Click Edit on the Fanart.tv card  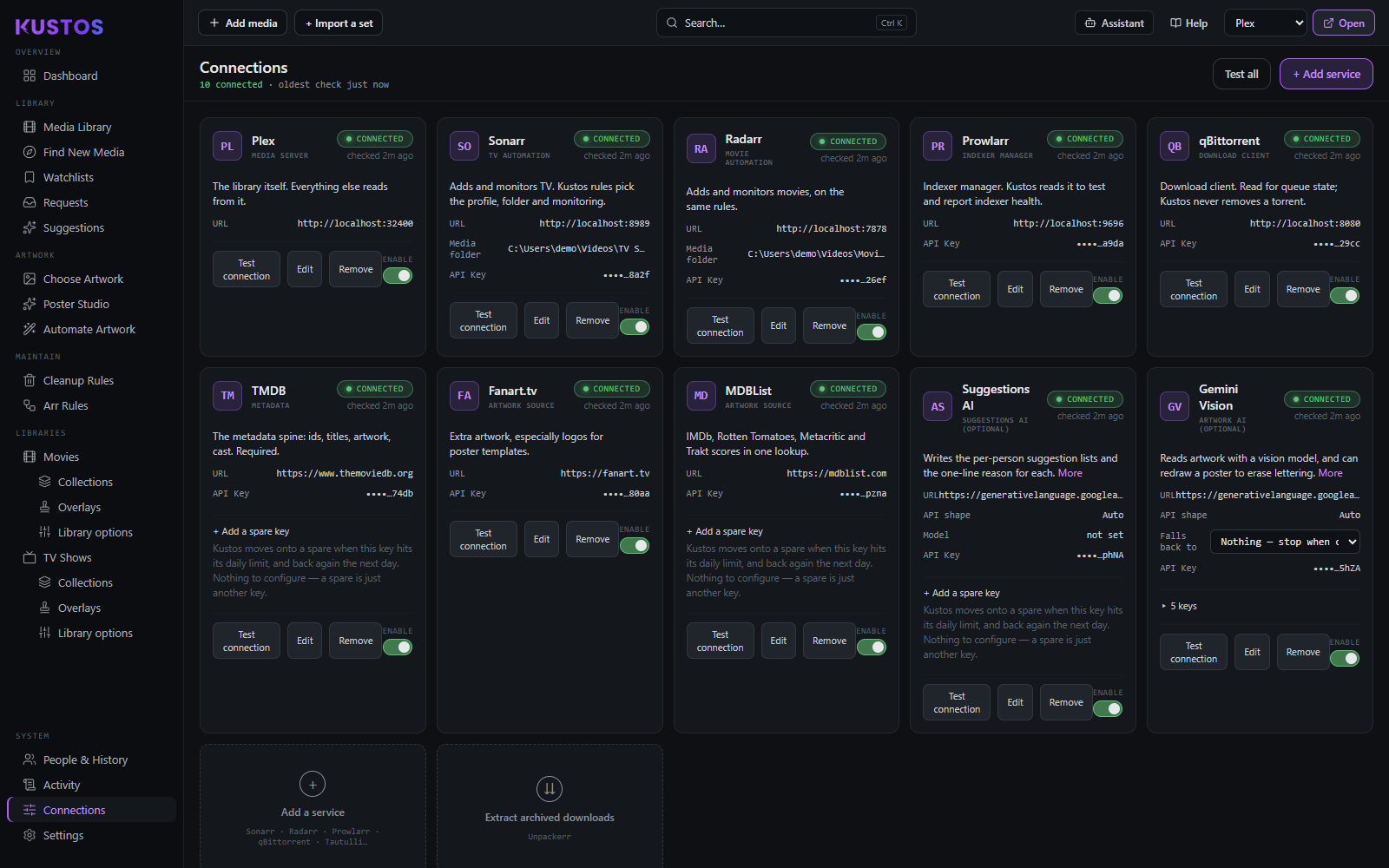point(542,539)
